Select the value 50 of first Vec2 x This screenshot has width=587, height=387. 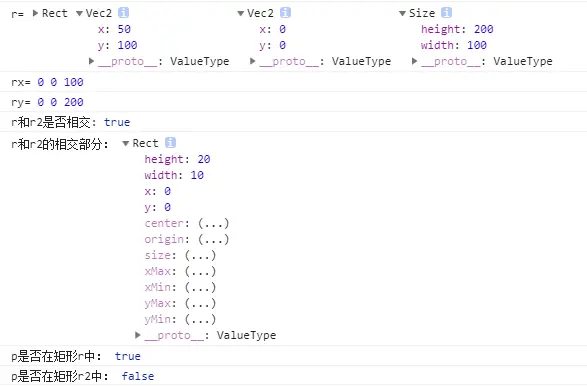124,29
